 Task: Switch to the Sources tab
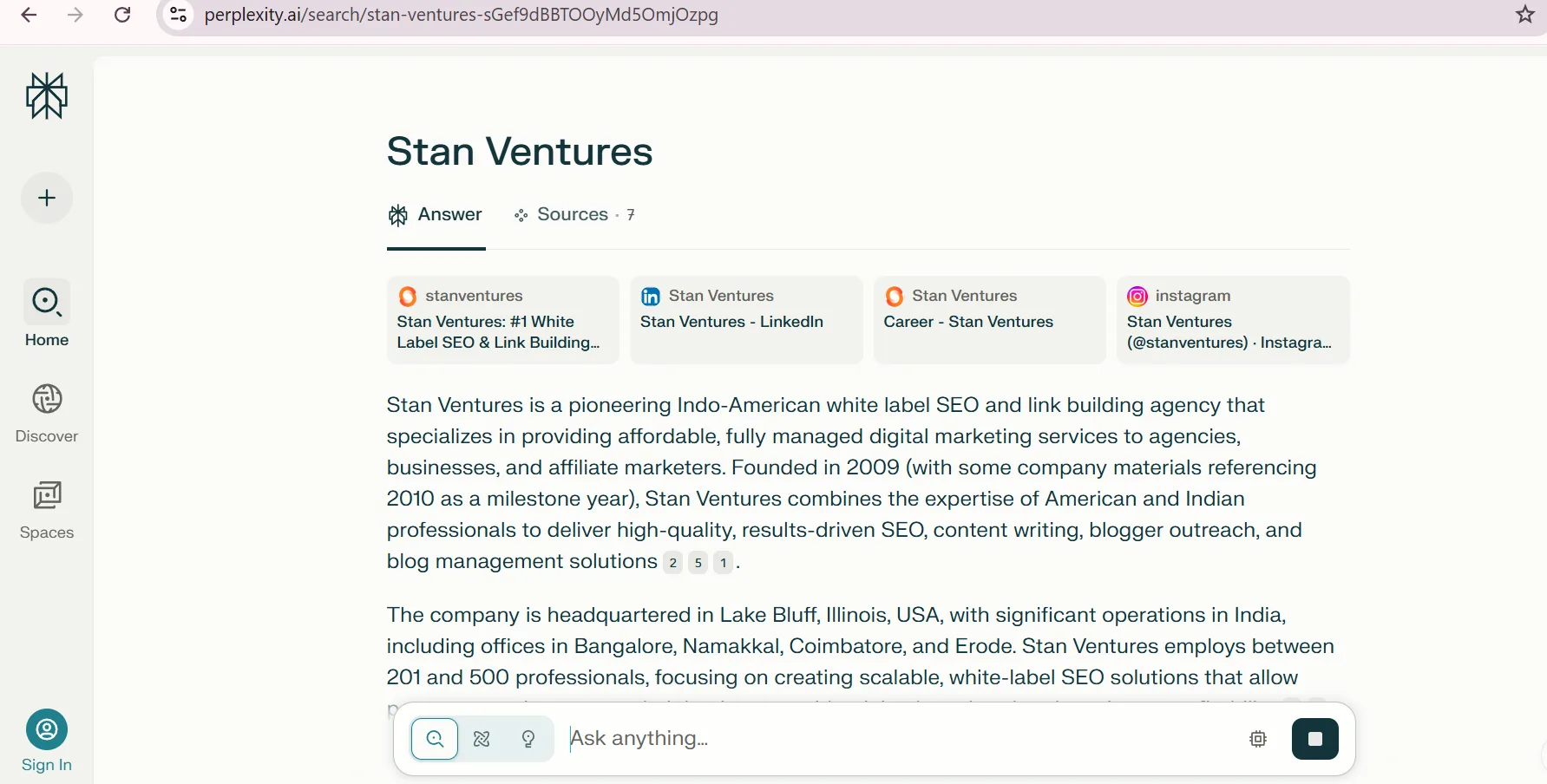tap(574, 215)
